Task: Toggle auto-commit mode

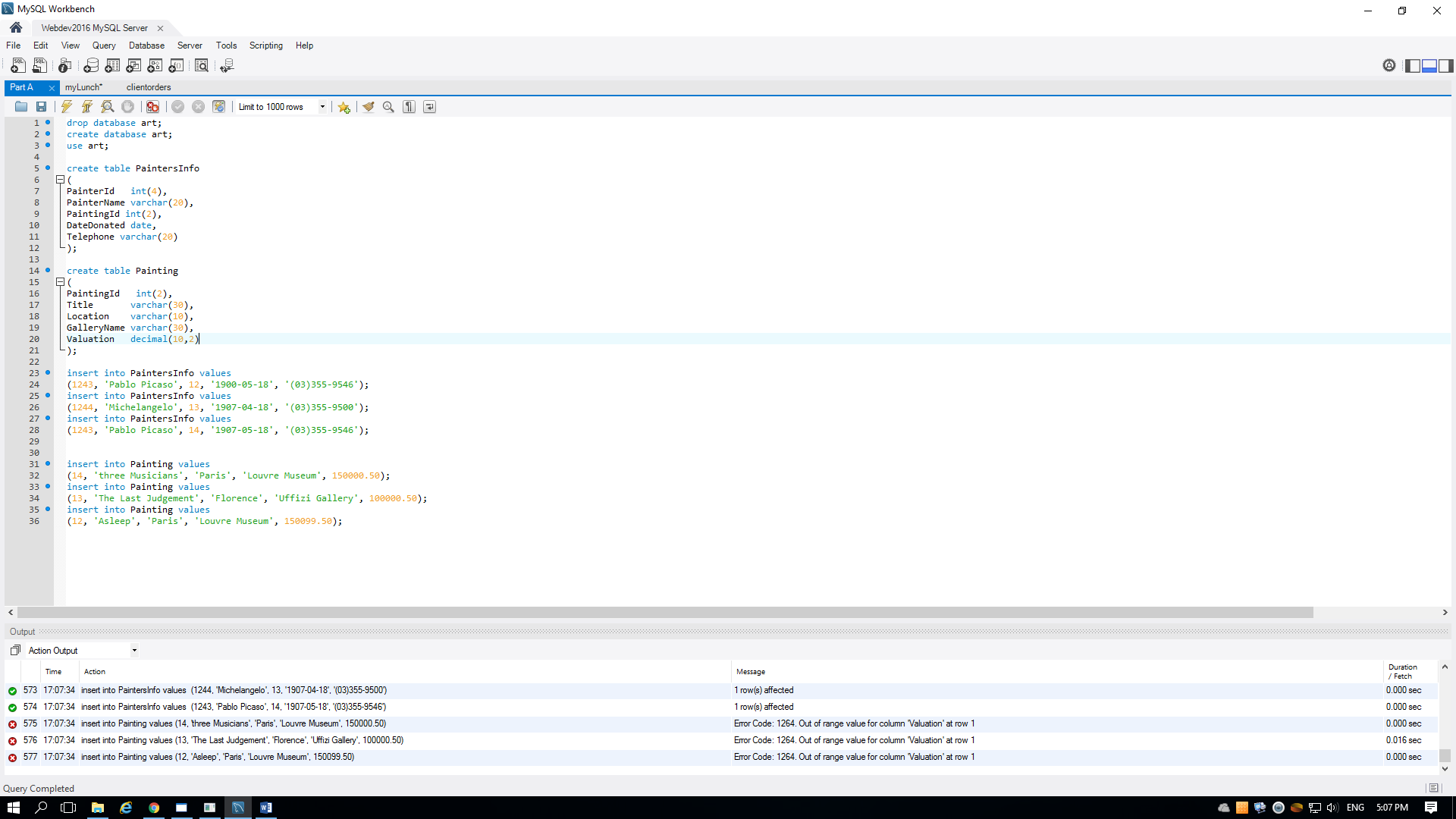Action: (x=218, y=107)
